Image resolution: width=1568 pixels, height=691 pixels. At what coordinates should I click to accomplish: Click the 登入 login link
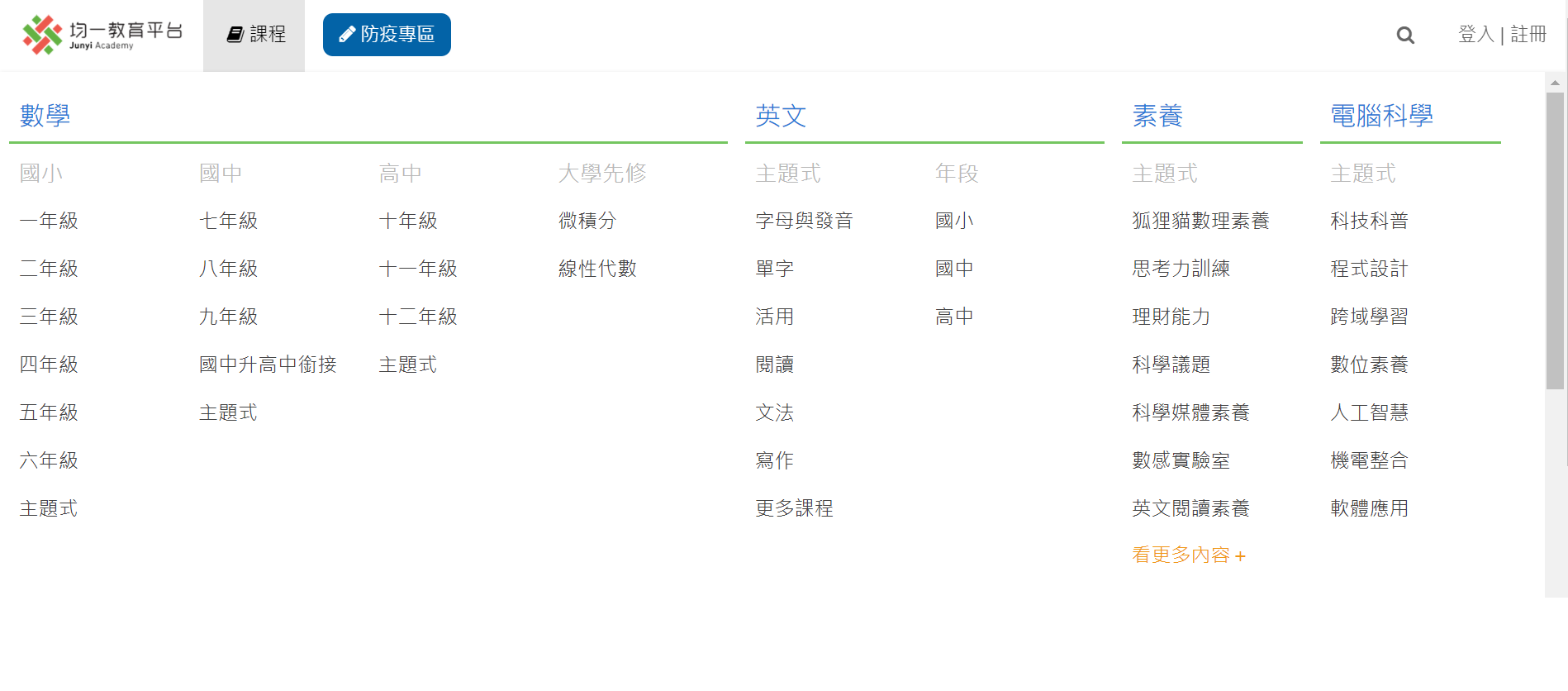coord(1476,34)
